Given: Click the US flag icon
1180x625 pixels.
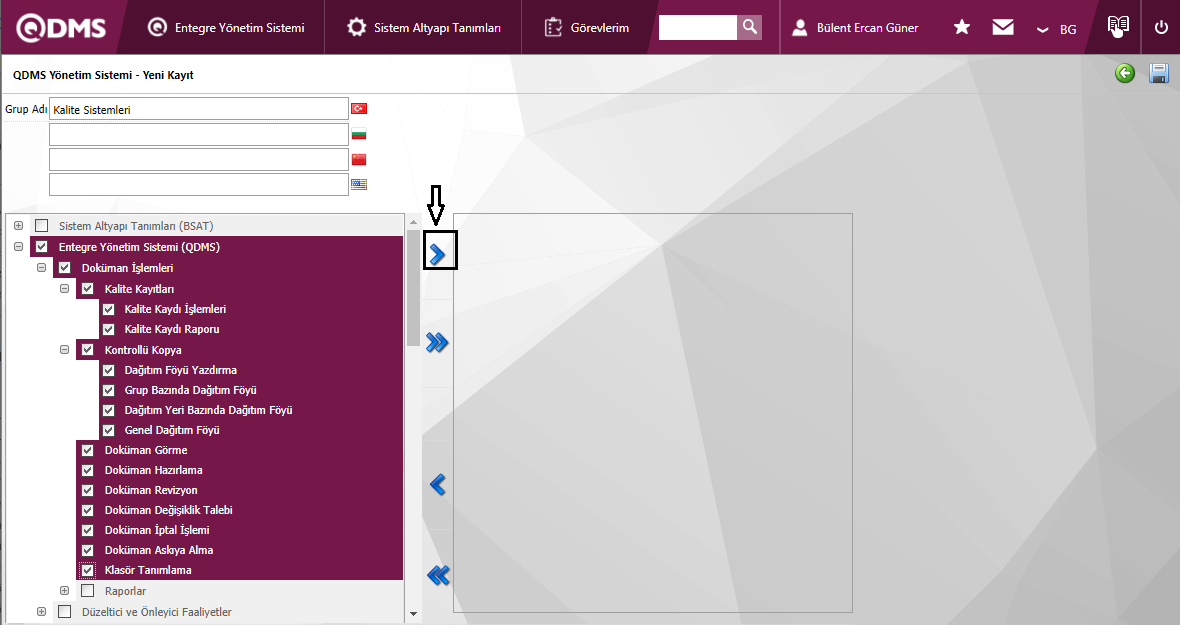Looking at the screenshot, I should click(x=359, y=184).
